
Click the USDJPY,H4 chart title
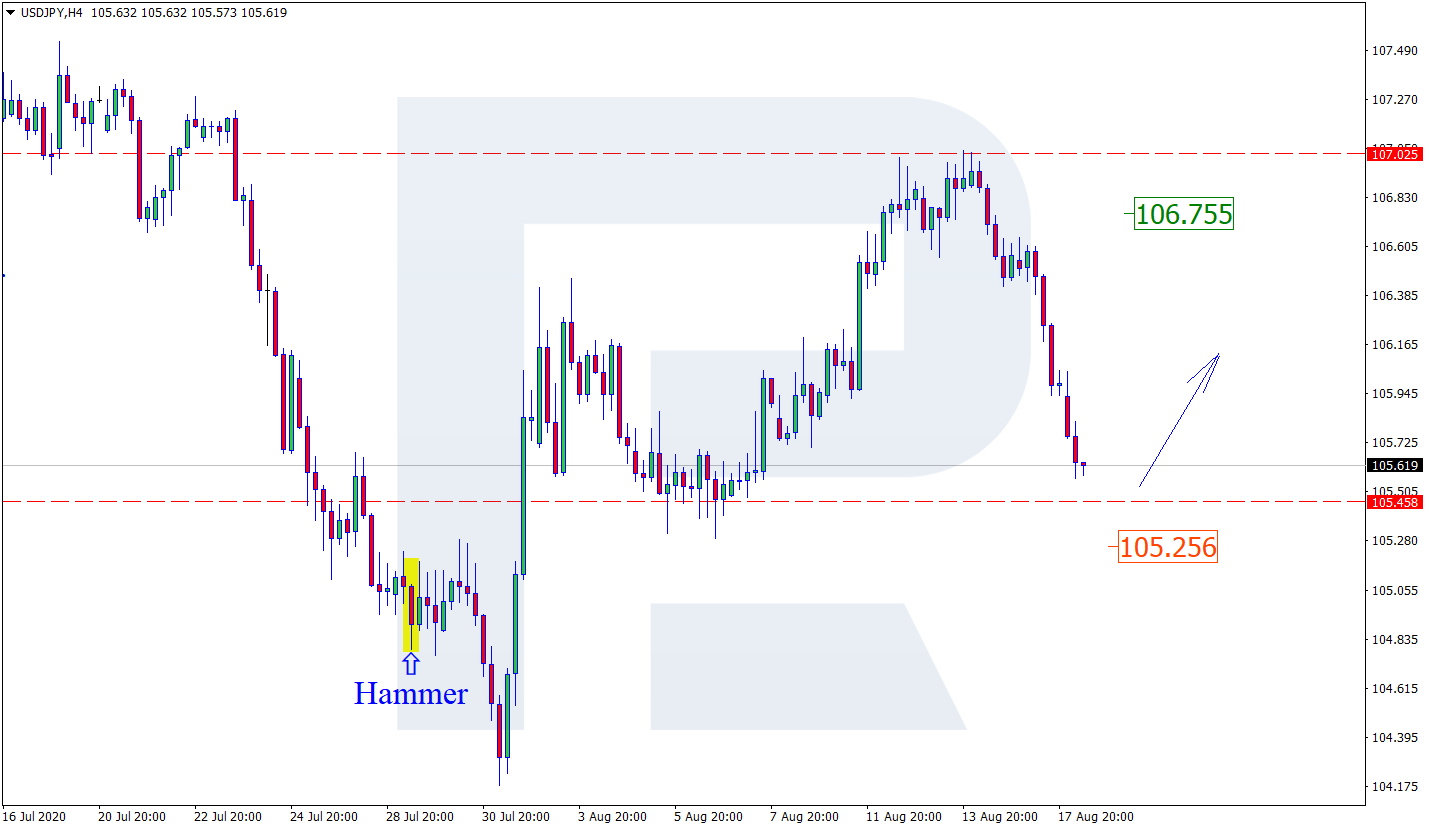(51, 13)
